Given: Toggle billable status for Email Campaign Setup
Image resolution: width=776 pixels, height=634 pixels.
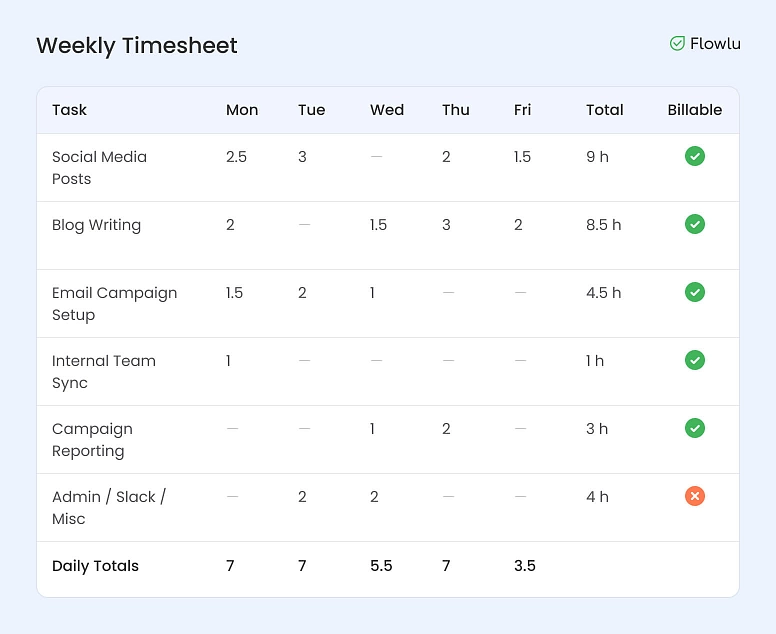Looking at the screenshot, I should (695, 292).
